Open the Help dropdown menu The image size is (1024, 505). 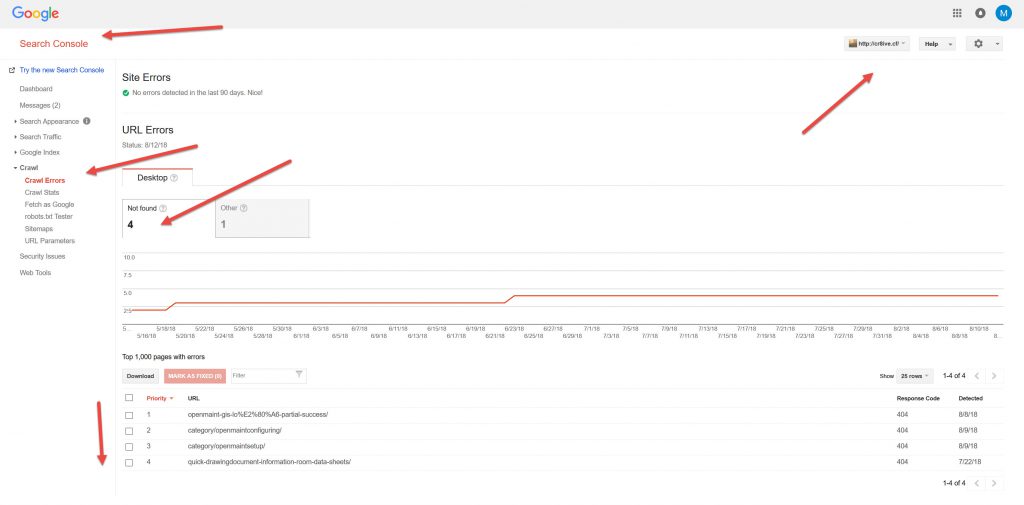(x=937, y=44)
